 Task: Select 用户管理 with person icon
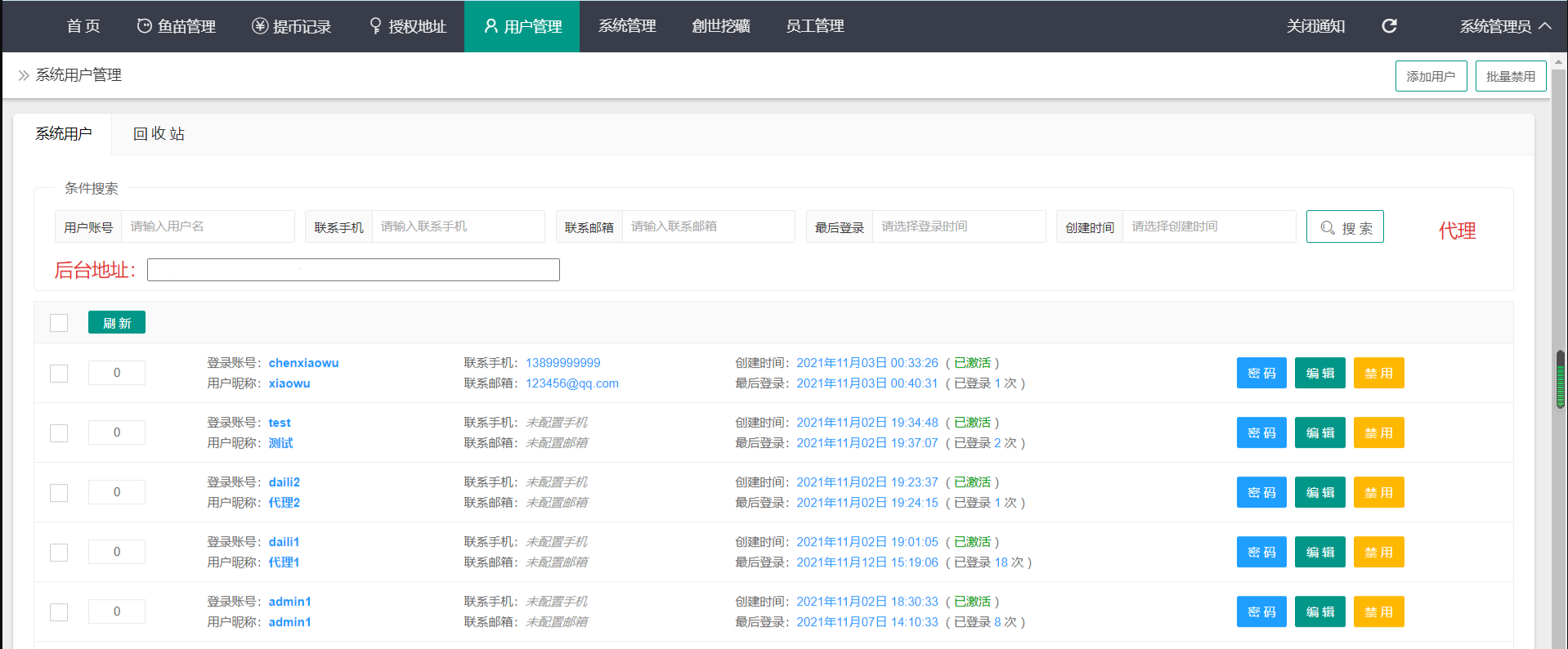[522, 26]
